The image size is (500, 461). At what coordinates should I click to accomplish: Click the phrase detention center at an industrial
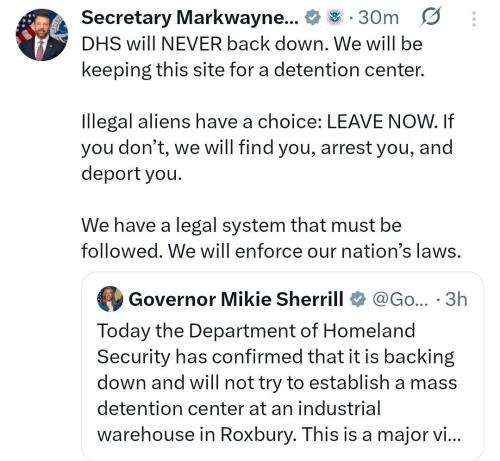coord(239,409)
